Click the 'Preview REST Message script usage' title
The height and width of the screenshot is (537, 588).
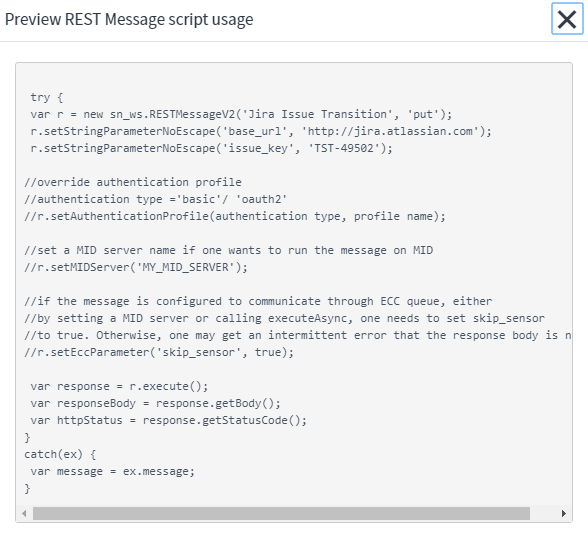129,19
